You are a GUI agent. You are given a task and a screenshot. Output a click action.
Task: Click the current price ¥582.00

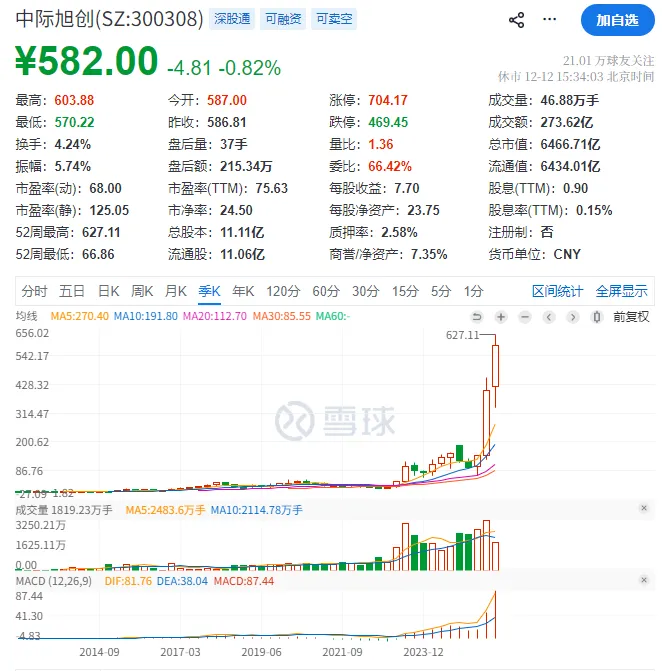[87, 61]
